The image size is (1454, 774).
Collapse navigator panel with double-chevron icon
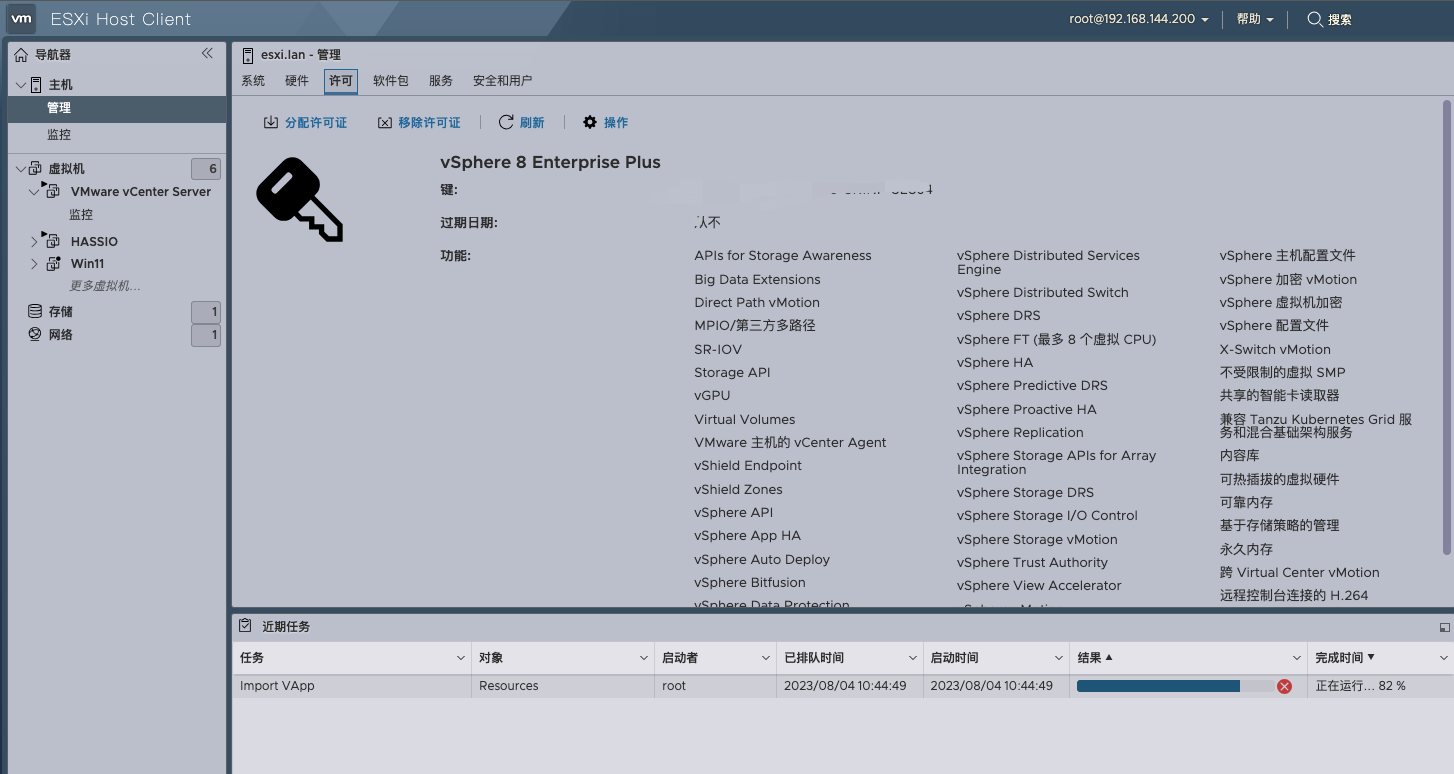[207, 54]
